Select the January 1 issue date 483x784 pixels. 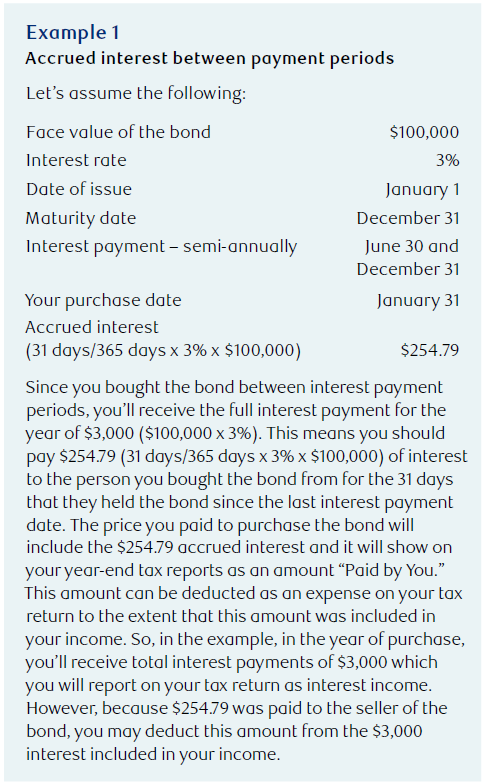pyautogui.click(x=422, y=190)
